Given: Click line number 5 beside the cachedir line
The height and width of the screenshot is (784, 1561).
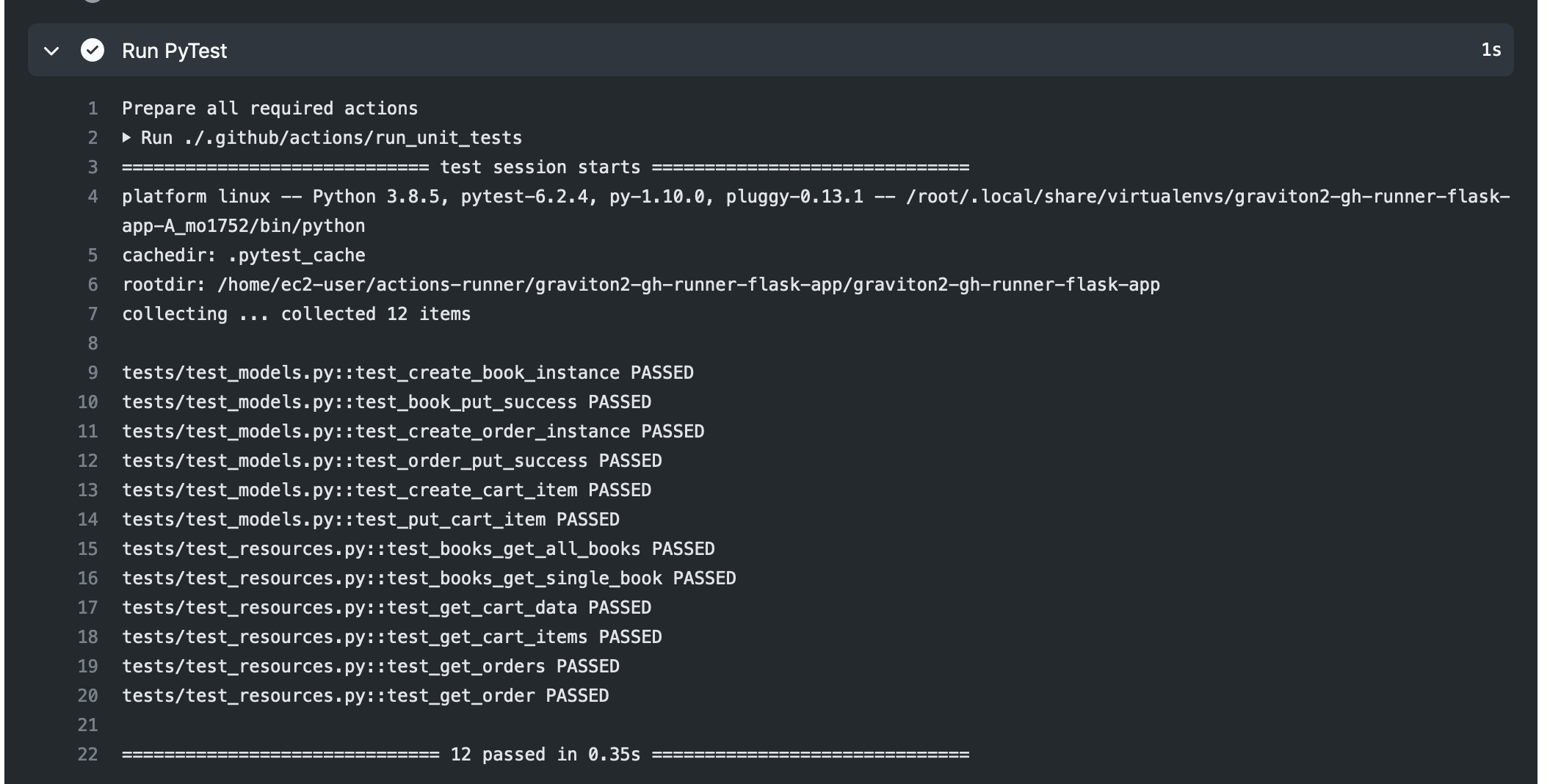Looking at the screenshot, I should point(93,255).
